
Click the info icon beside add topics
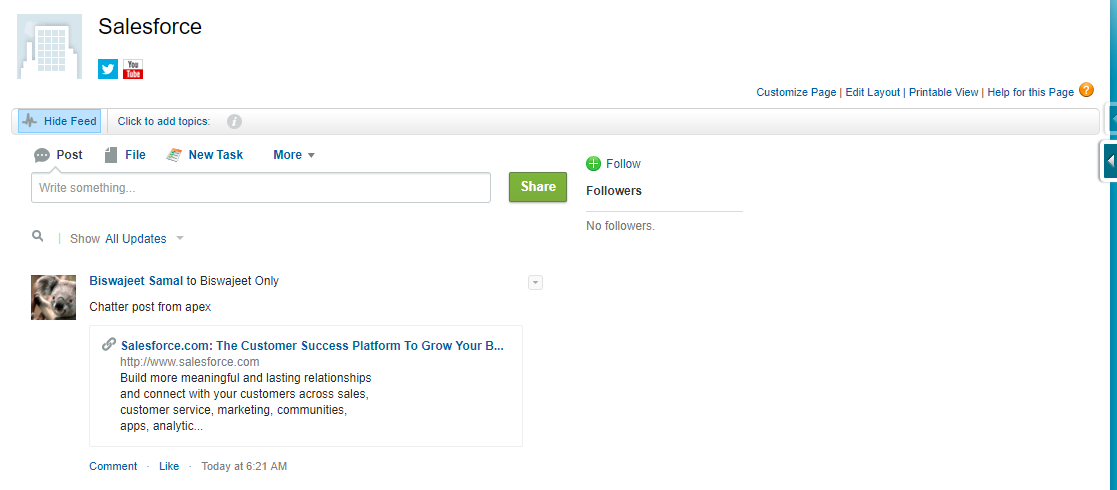tap(234, 122)
